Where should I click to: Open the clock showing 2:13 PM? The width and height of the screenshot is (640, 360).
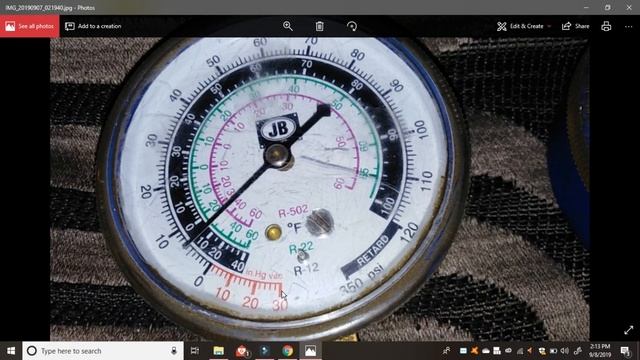[x=600, y=351]
